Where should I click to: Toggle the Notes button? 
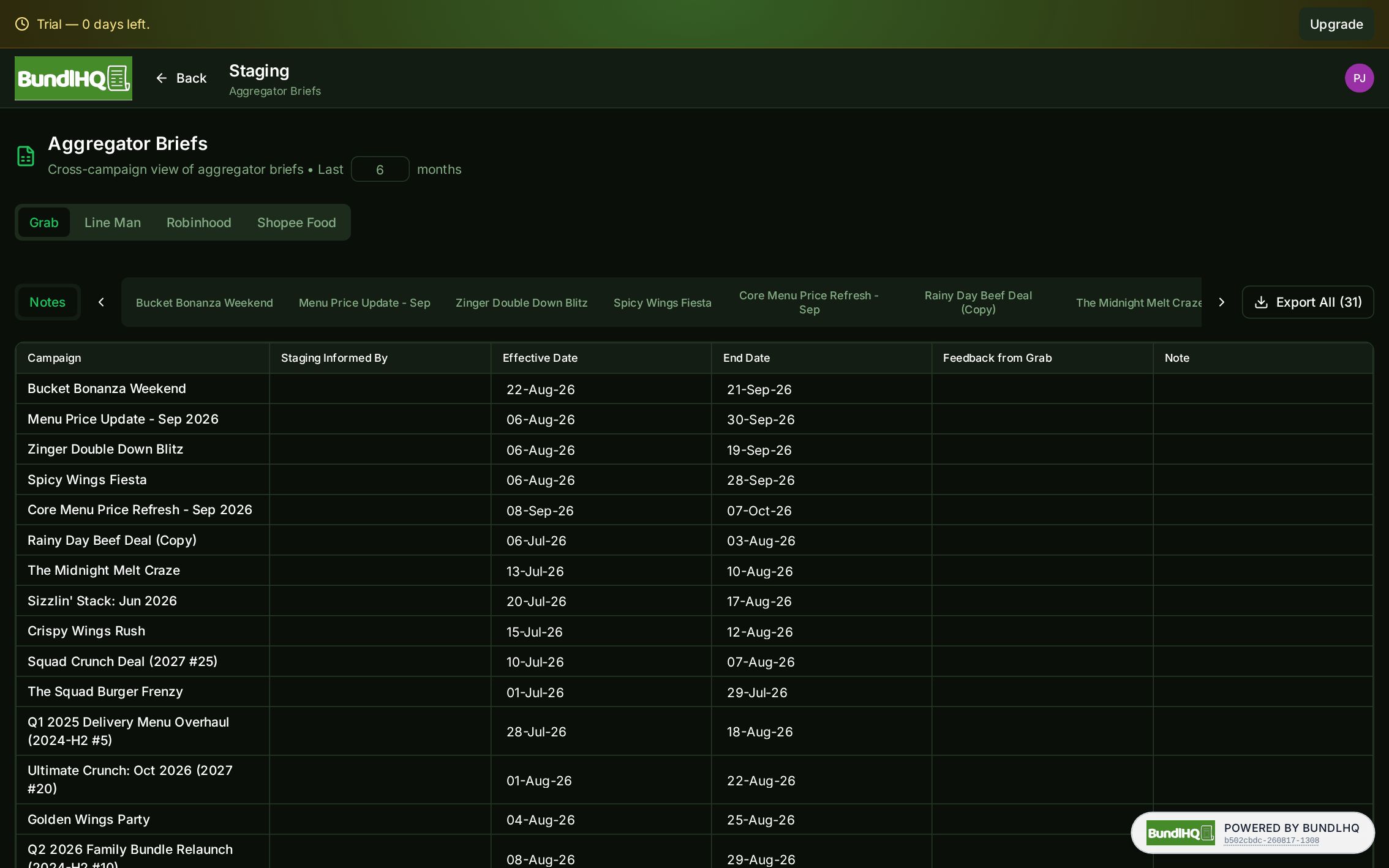click(48, 302)
